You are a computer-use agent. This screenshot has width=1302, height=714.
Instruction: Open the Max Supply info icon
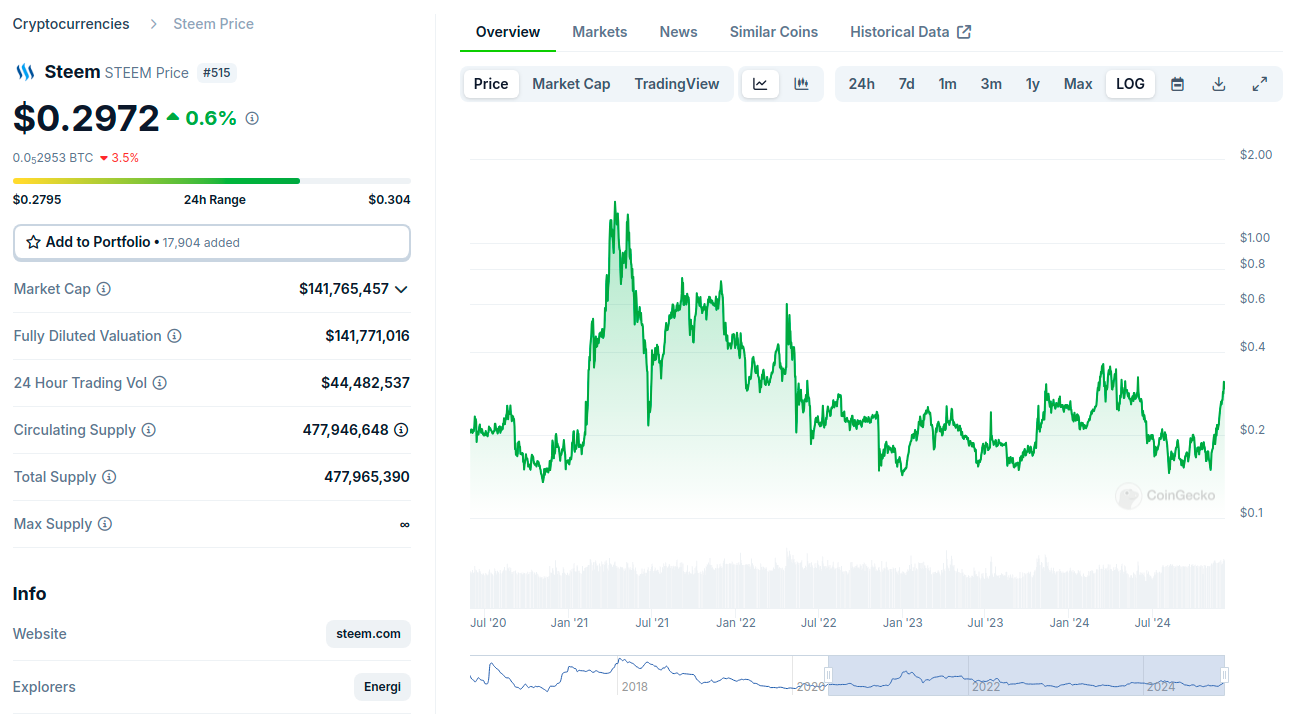105,524
